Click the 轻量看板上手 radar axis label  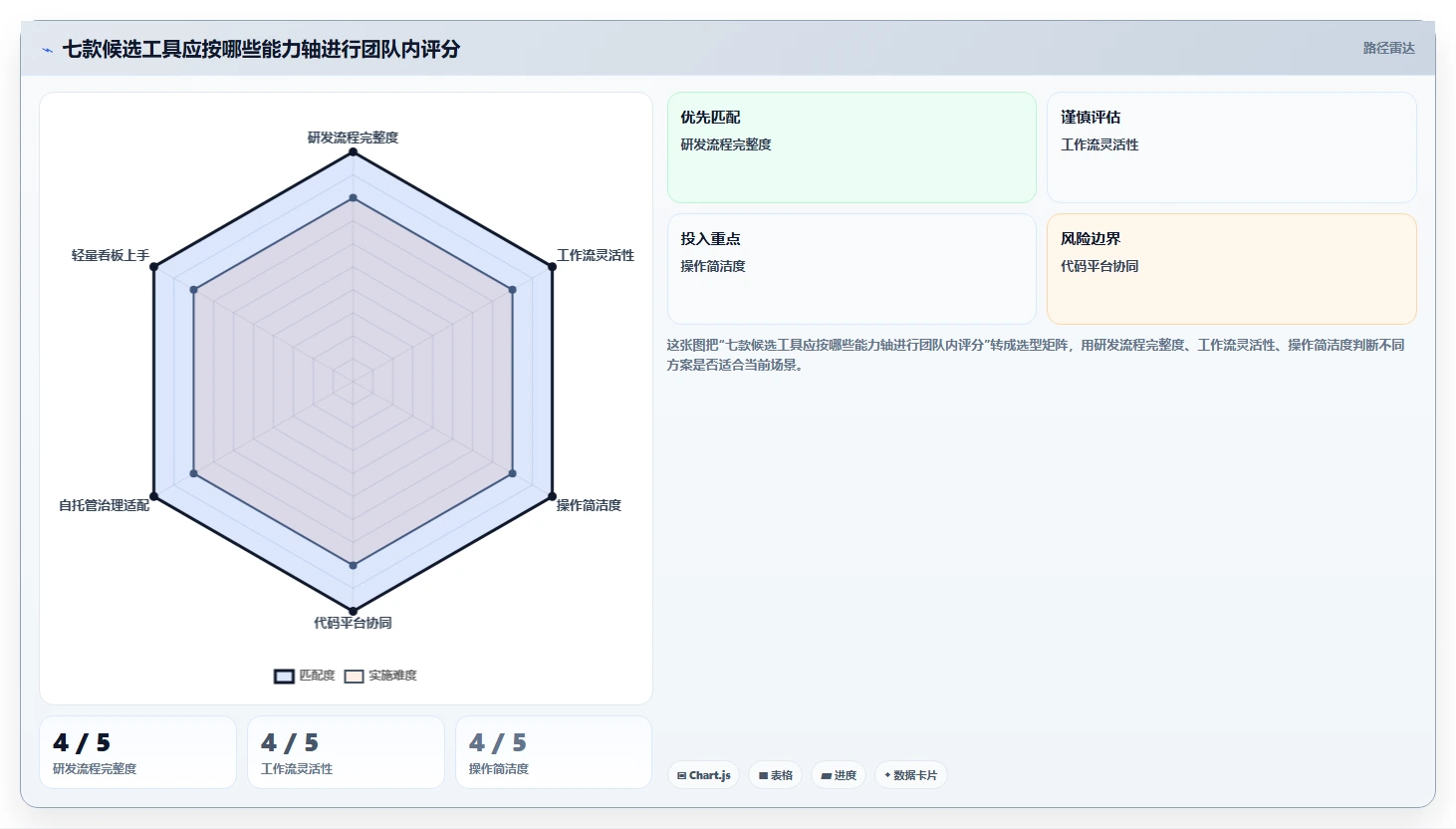111,255
